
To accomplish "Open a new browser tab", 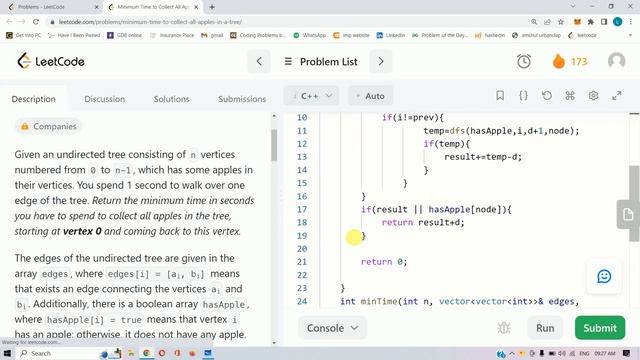I will click(212, 7).
